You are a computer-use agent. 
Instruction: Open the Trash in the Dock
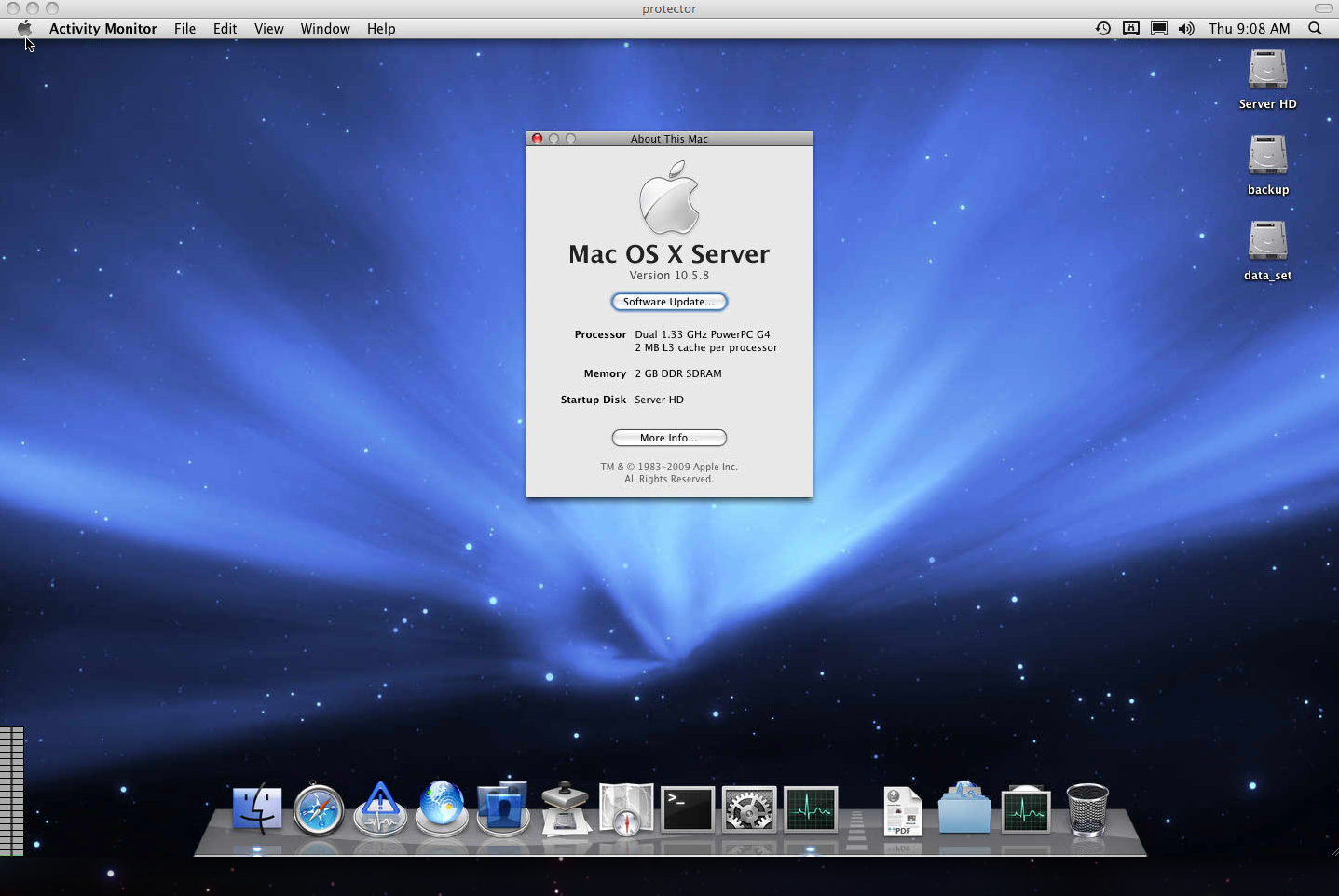pos(1087,809)
